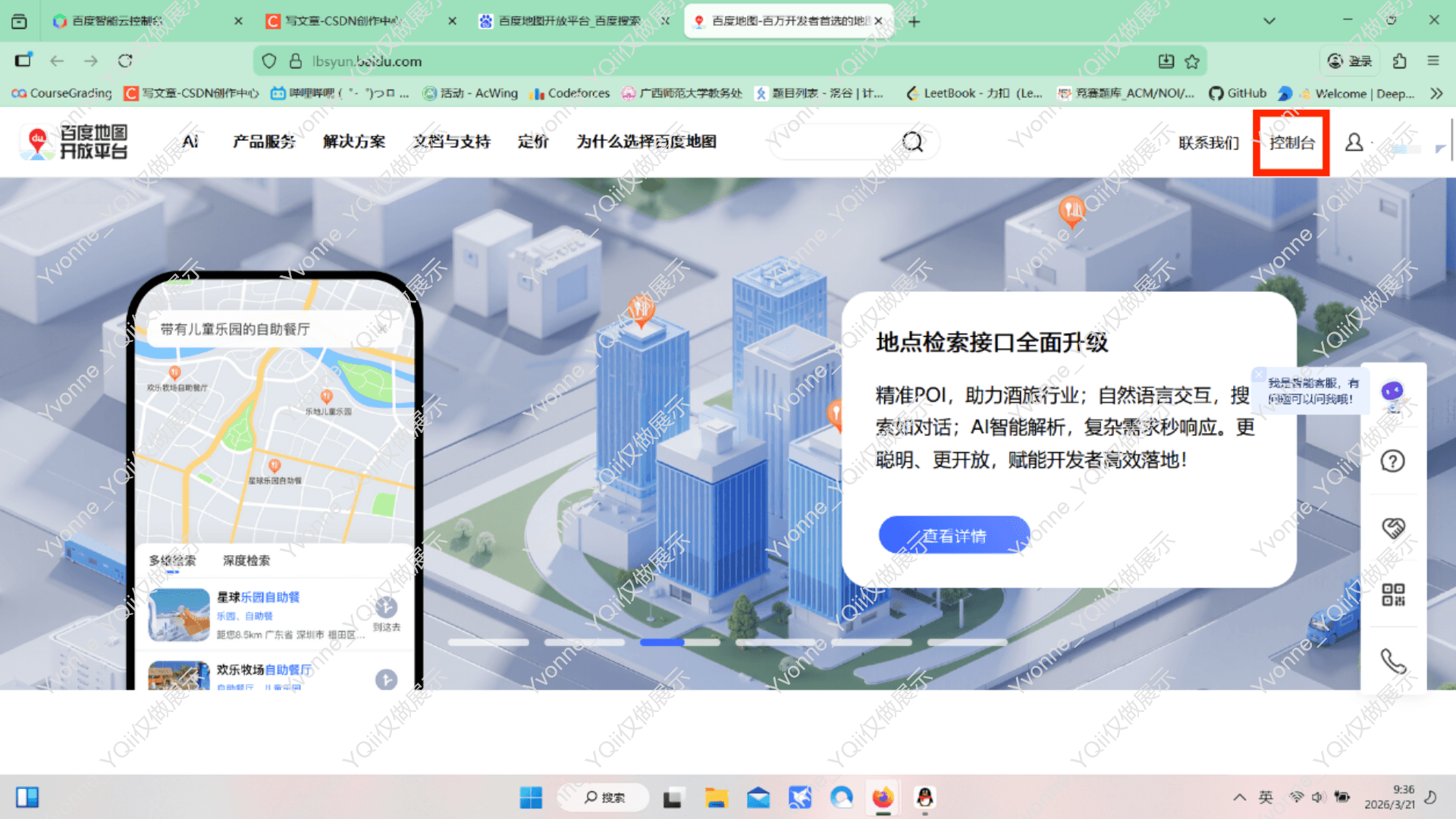Image resolution: width=1456 pixels, height=819 pixels.
Task: Click the first carousel indicator bar
Action: (488, 642)
